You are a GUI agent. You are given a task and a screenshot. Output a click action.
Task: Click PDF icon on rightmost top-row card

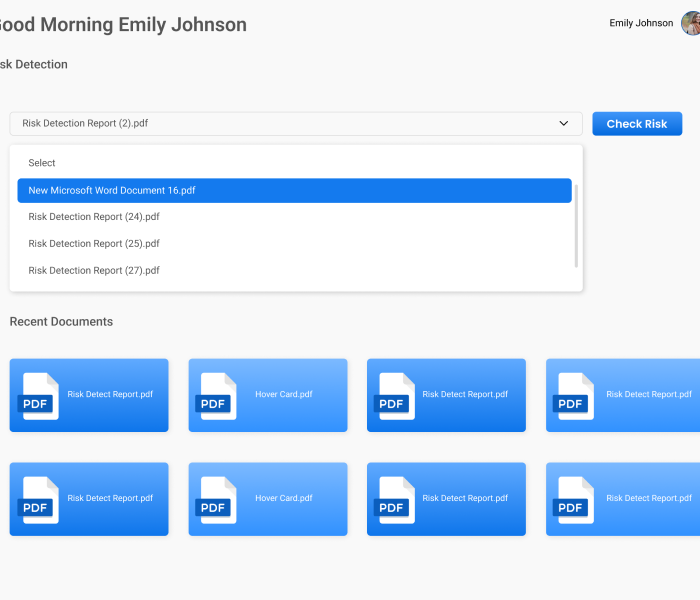pos(573,396)
